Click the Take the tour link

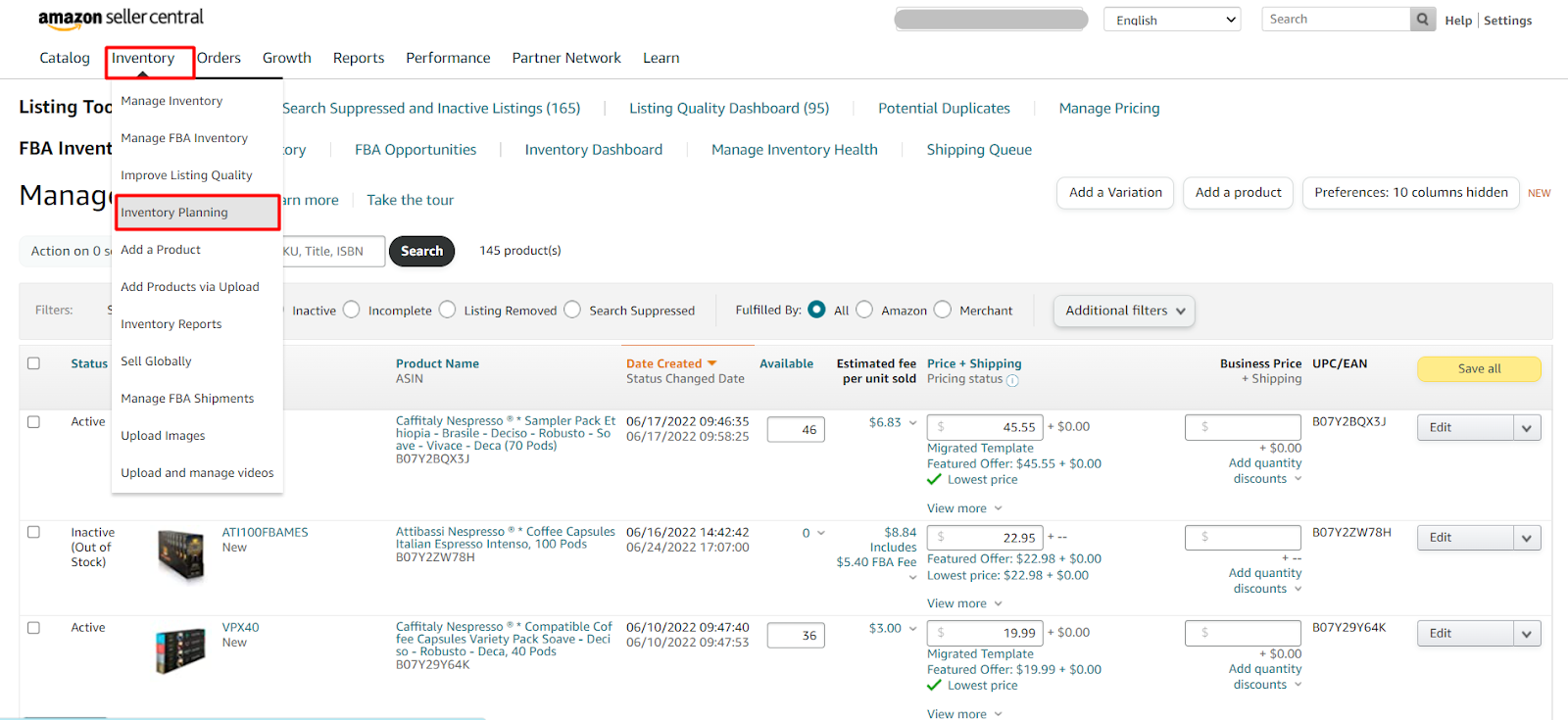click(411, 200)
